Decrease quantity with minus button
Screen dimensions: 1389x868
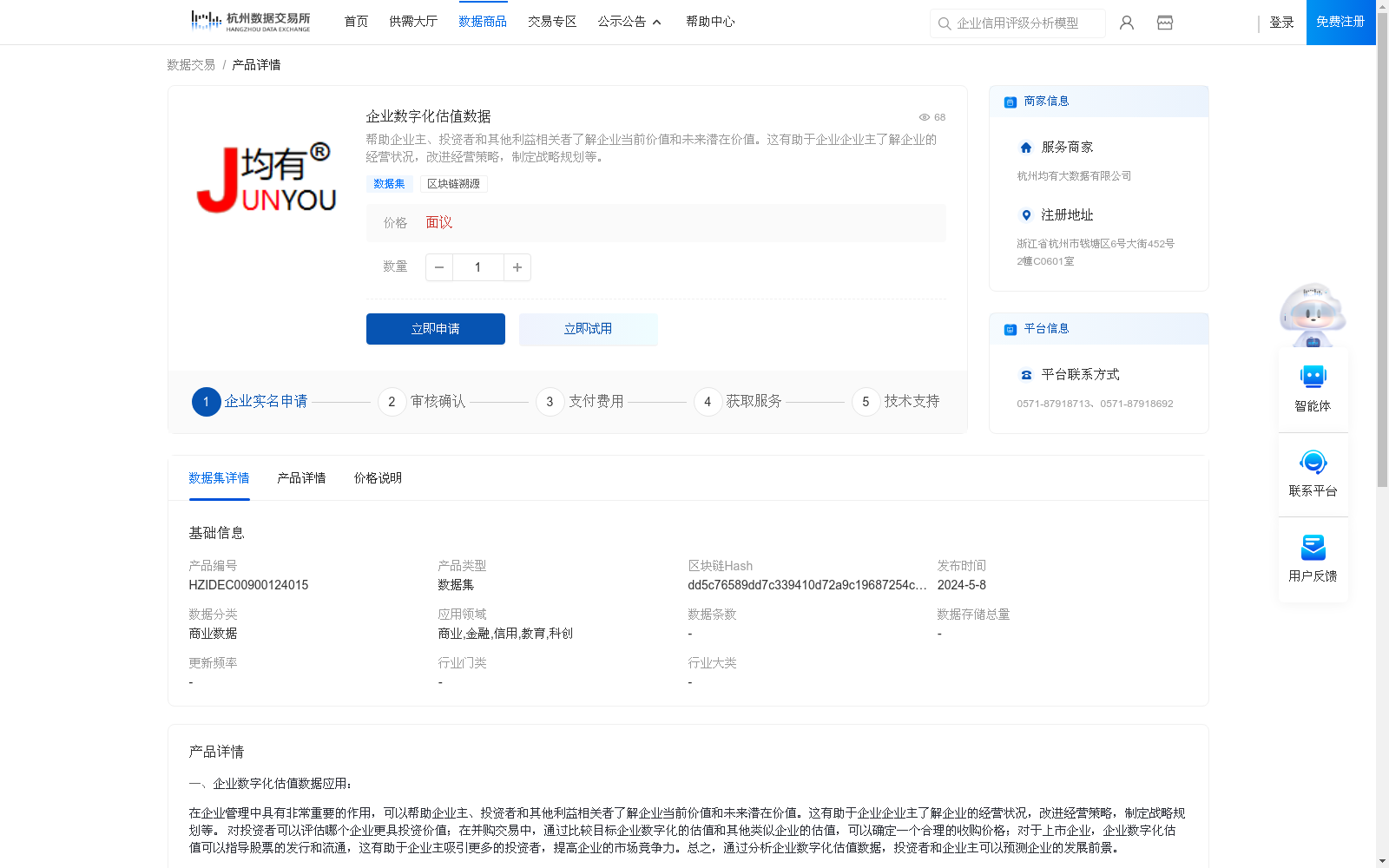coord(439,267)
